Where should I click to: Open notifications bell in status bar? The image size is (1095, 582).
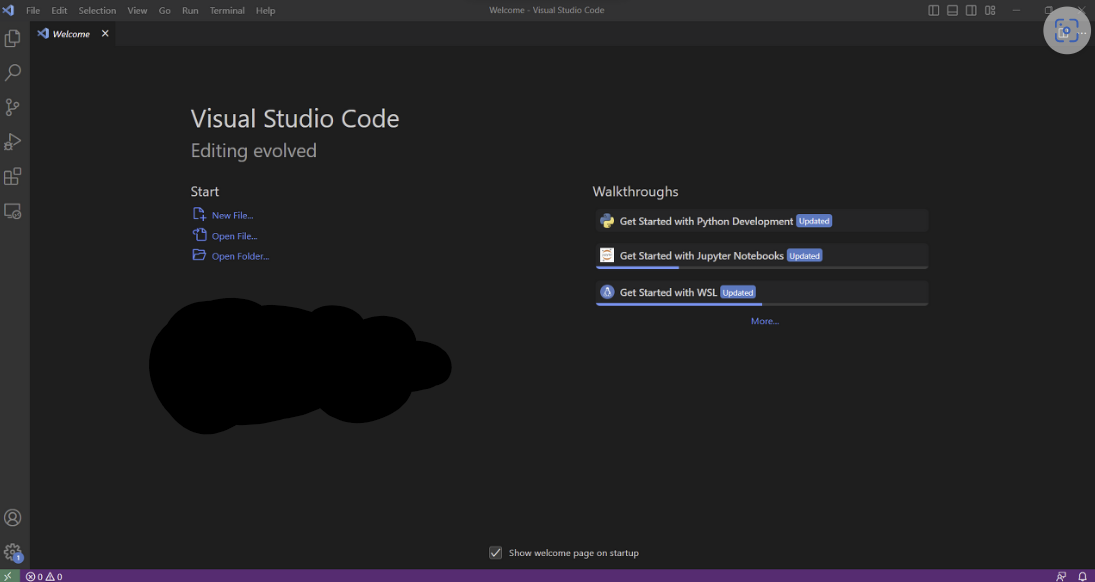click(1082, 576)
